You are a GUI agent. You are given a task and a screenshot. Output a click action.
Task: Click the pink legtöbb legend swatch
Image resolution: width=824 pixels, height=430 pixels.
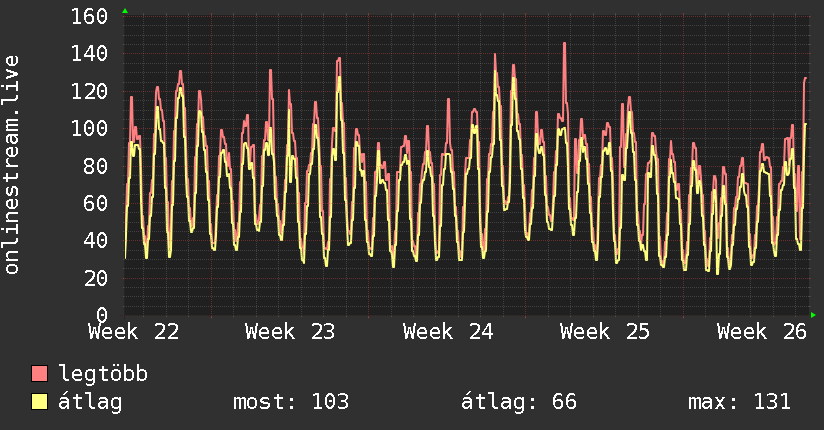click(39, 373)
